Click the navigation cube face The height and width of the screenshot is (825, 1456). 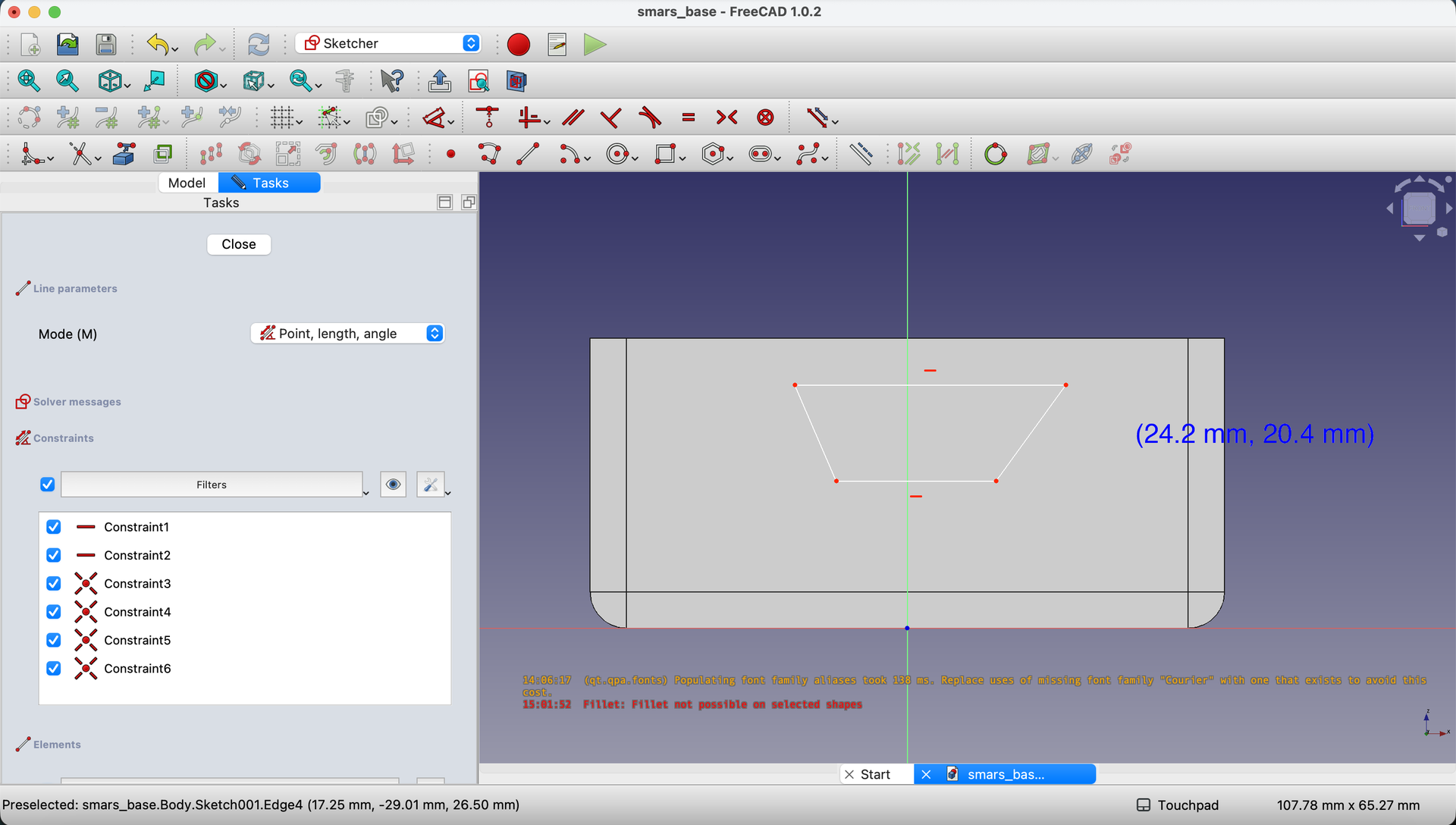pyautogui.click(x=1419, y=209)
